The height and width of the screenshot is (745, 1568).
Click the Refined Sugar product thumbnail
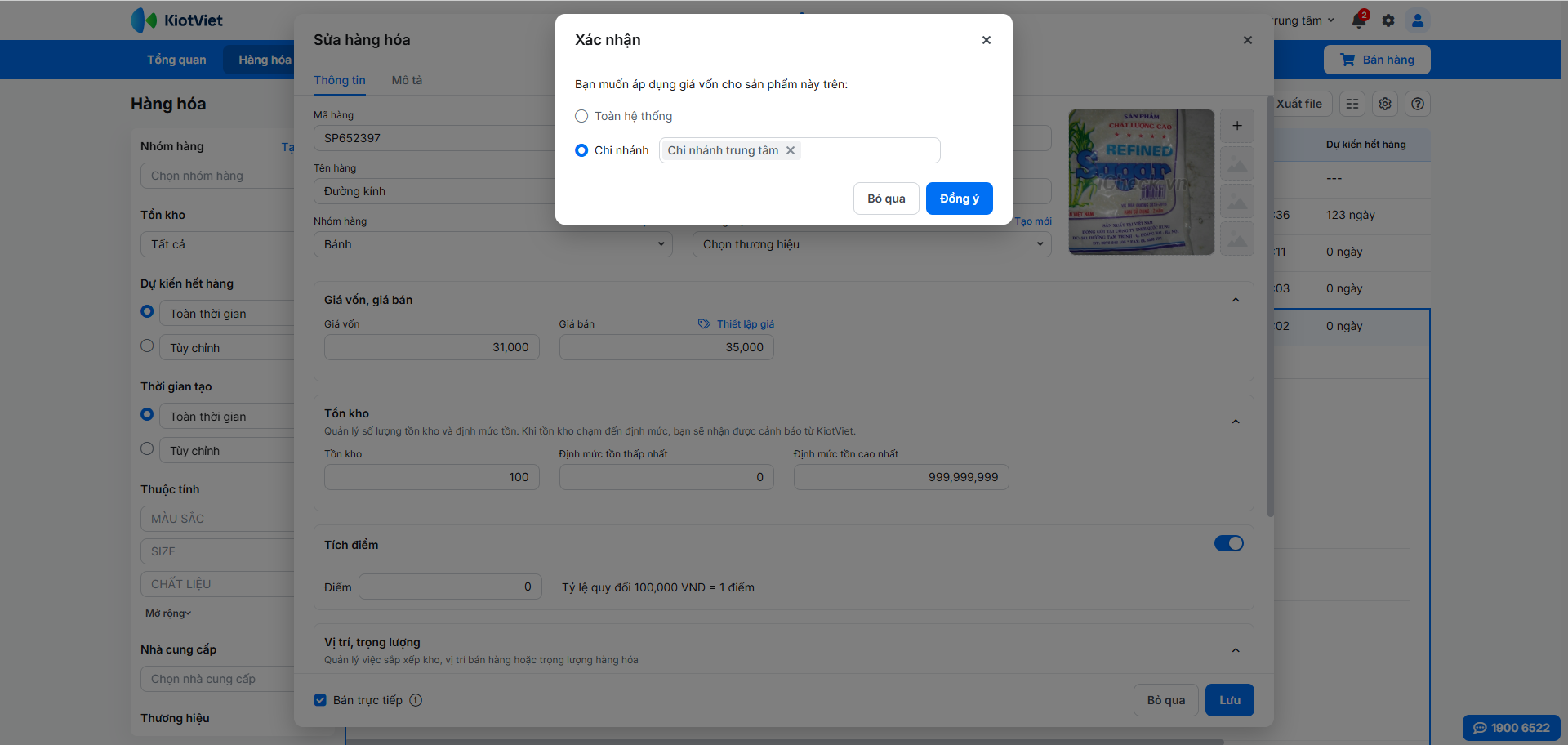1141,182
